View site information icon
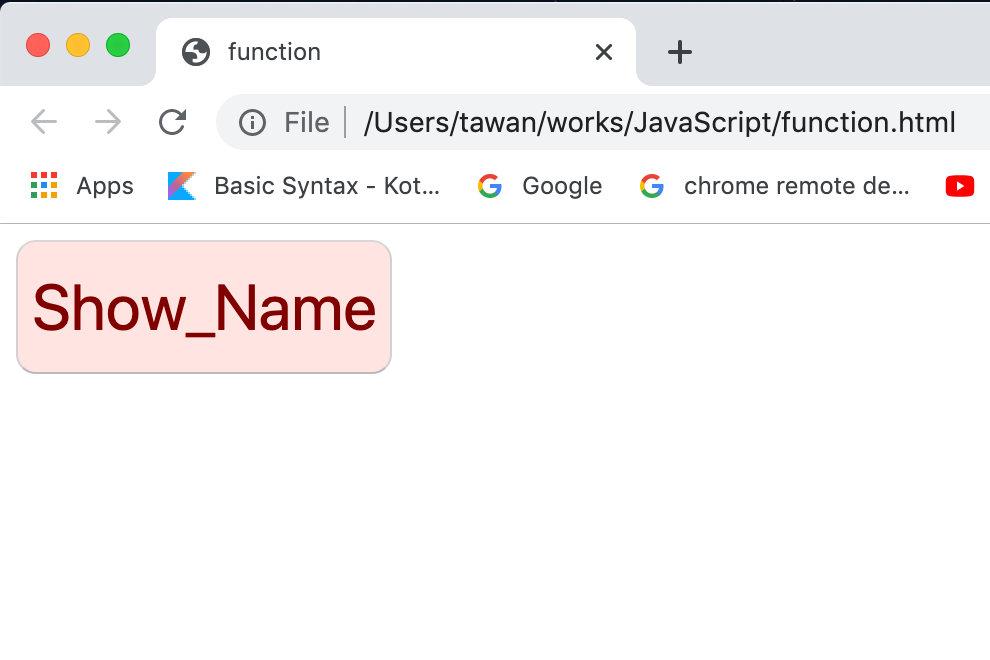 [x=253, y=123]
